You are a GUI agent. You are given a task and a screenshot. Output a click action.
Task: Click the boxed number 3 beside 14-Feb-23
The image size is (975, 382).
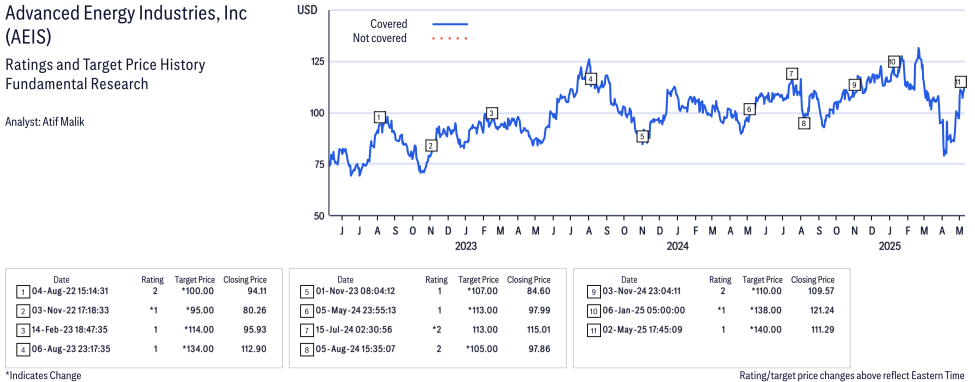pyautogui.click(x=22, y=330)
